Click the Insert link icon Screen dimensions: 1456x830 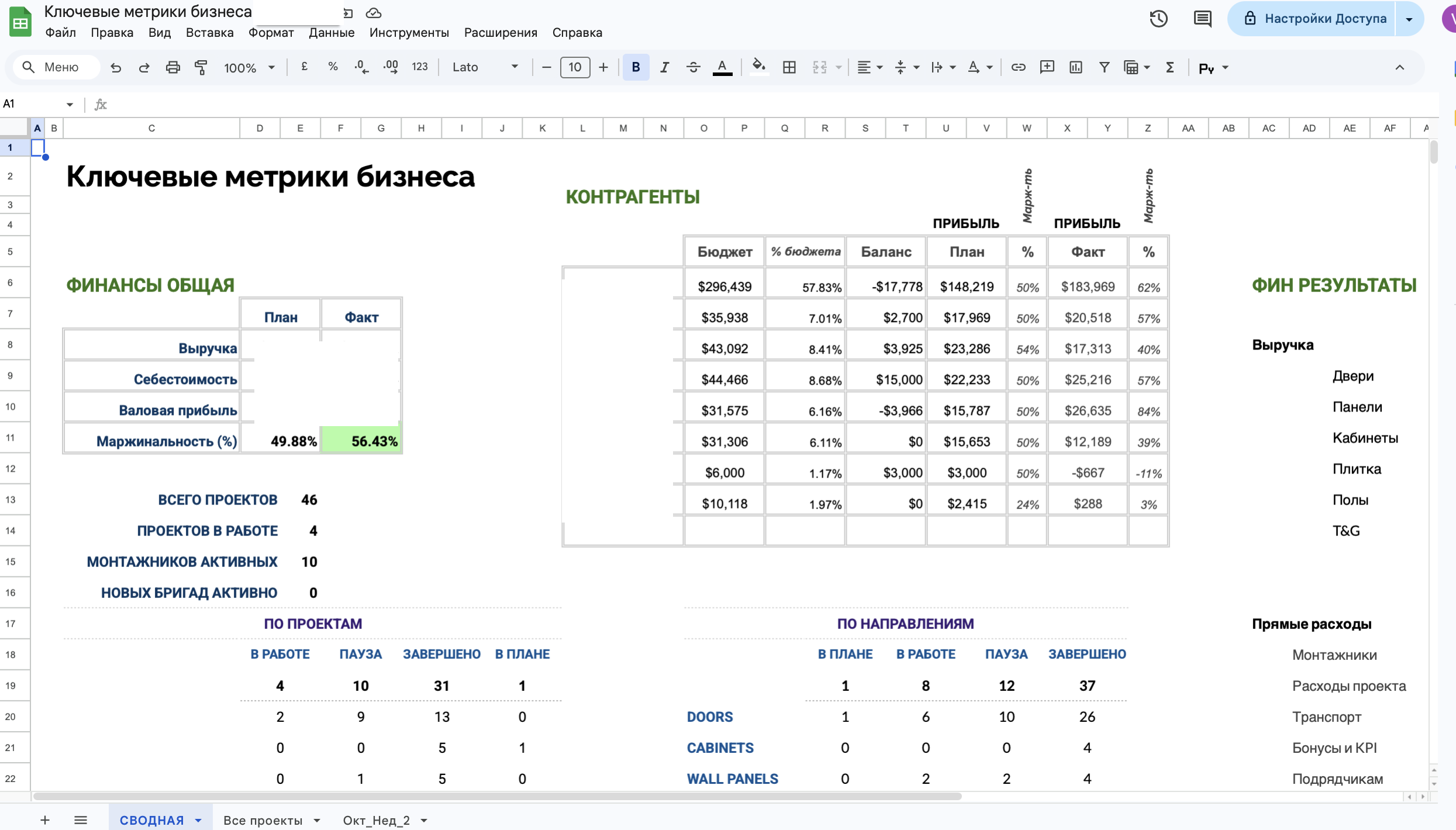pyautogui.click(x=1018, y=67)
